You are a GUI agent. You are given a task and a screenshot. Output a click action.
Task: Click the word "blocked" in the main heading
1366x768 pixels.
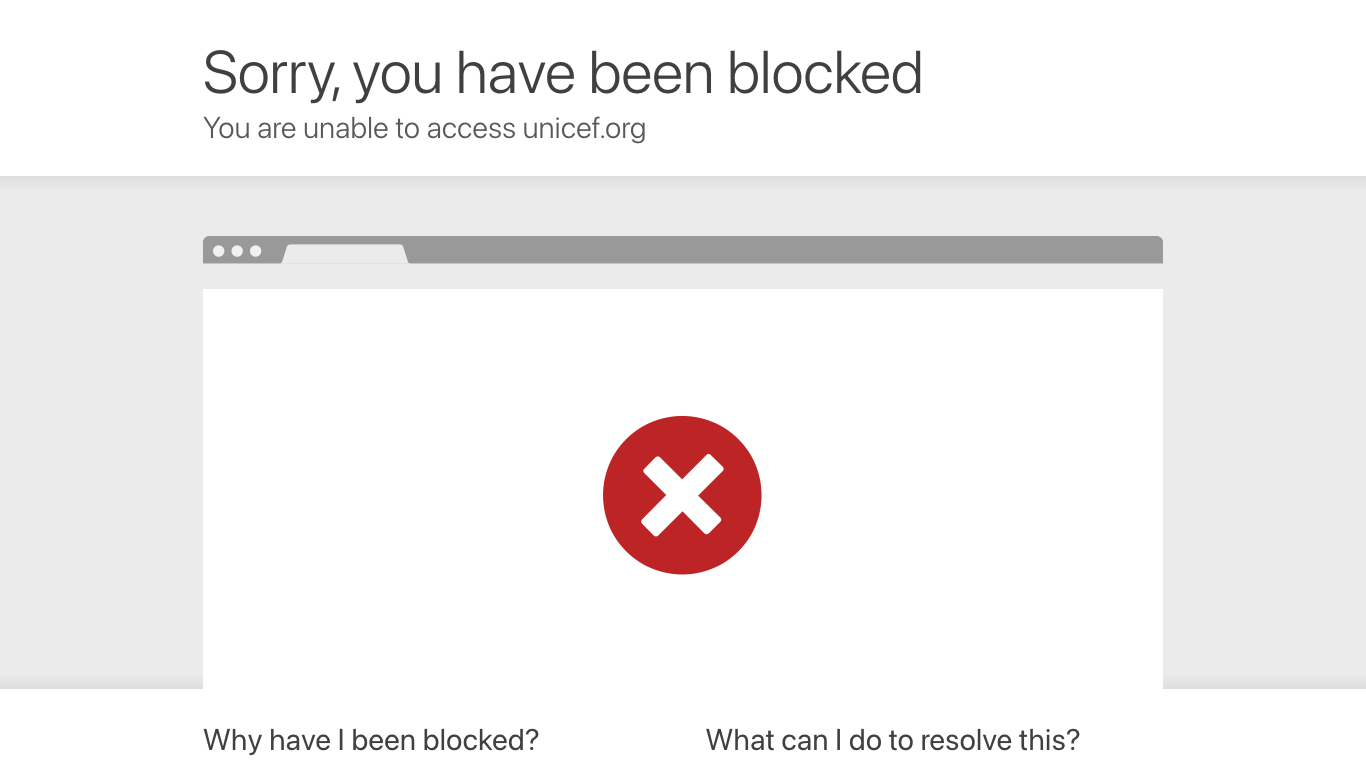825,73
